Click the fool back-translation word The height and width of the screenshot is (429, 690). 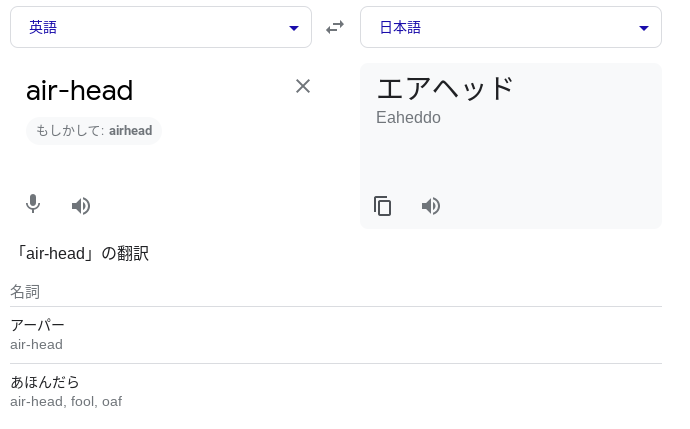point(82,401)
